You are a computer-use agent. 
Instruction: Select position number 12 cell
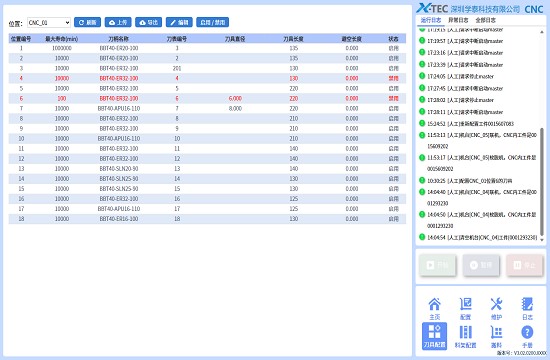pyautogui.click(x=21, y=159)
